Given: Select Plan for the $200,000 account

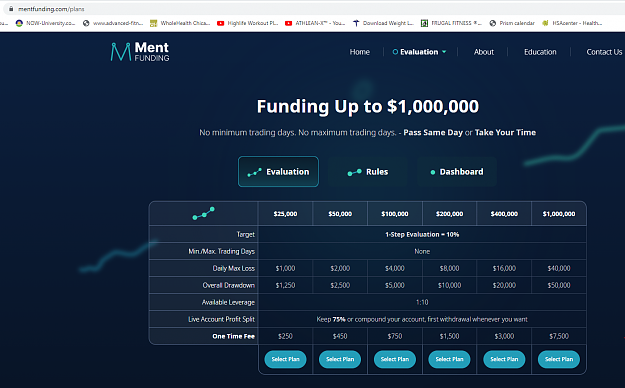Looking at the screenshot, I should pyautogui.click(x=449, y=359).
